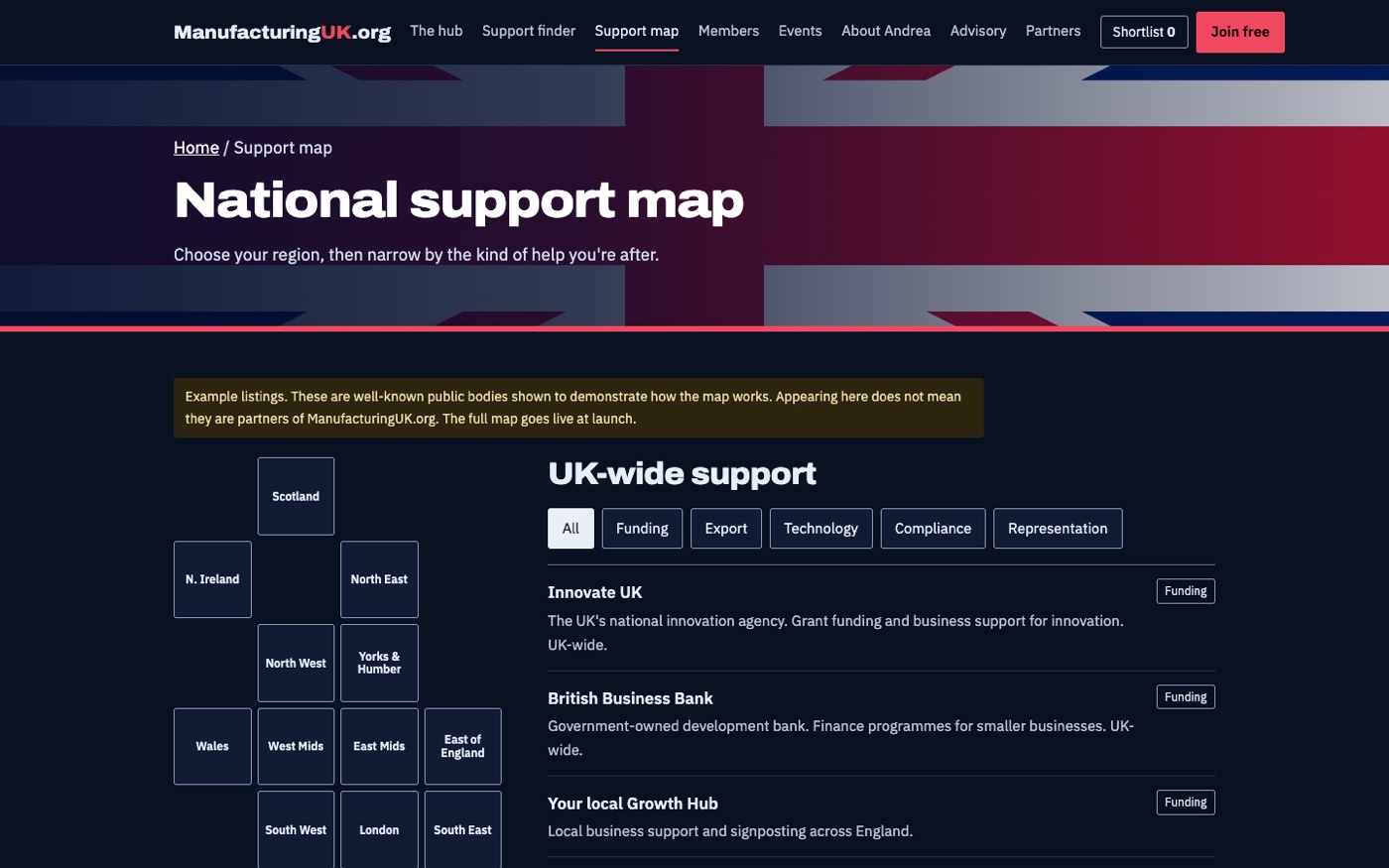Go to The hub nav item
The image size is (1389, 868).
pos(437,31)
